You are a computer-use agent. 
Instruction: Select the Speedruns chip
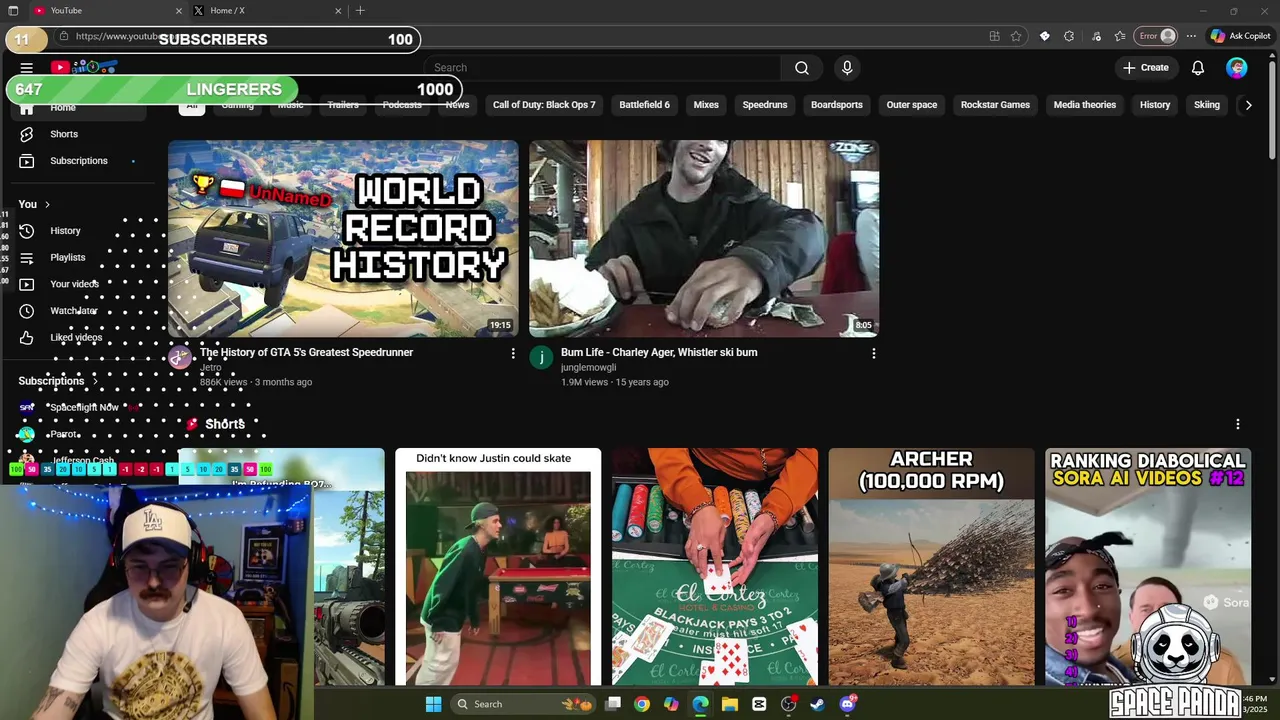(765, 105)
